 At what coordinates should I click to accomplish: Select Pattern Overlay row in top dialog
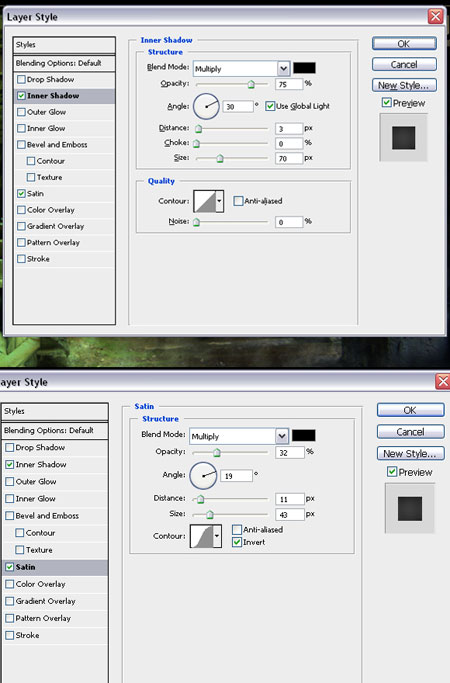point(64,243)
